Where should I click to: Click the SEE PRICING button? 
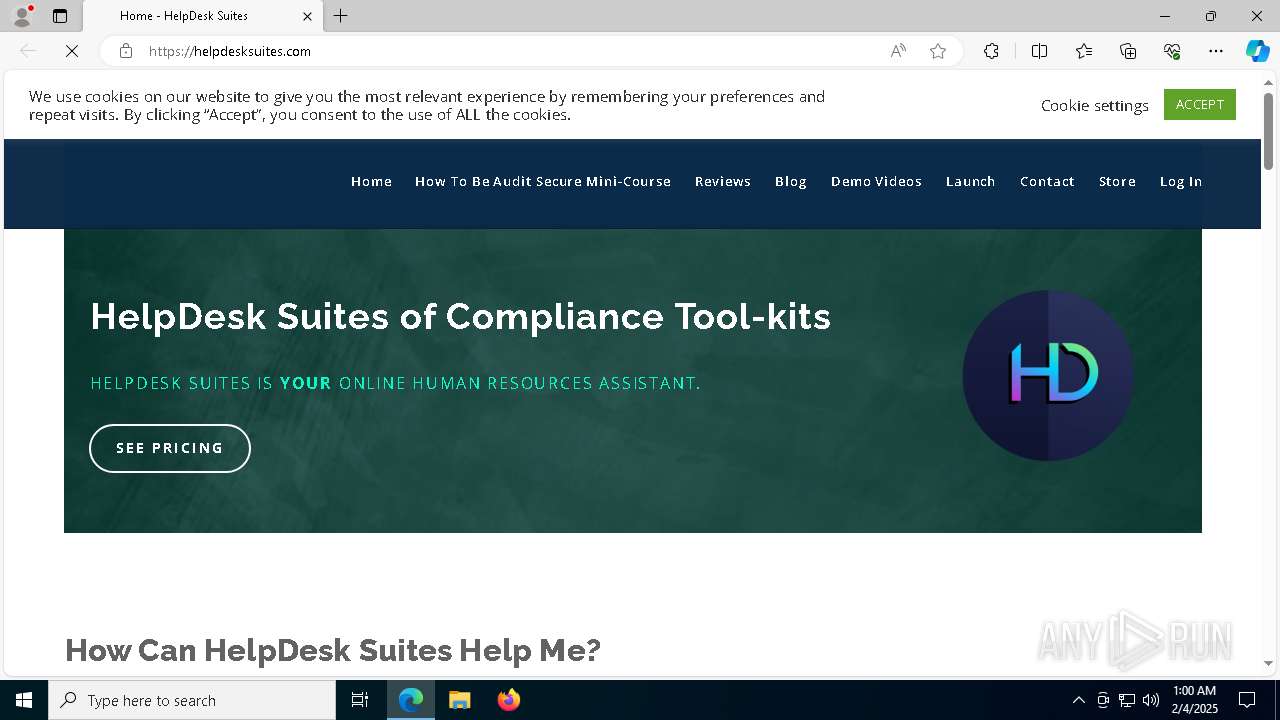pyautogui.click(x=170, y=448)
